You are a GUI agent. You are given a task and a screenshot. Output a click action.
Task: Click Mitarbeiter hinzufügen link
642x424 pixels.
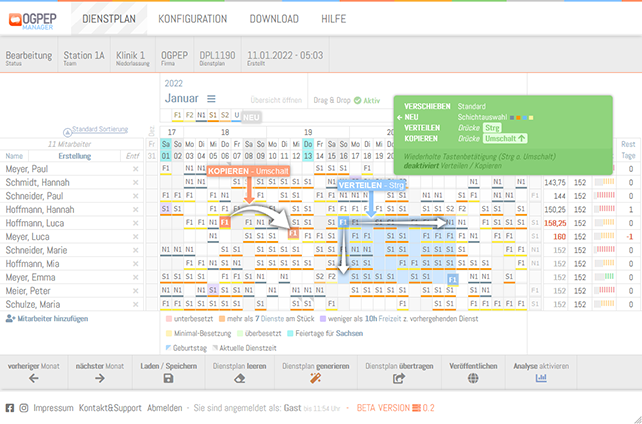click(x=52, y=318)
